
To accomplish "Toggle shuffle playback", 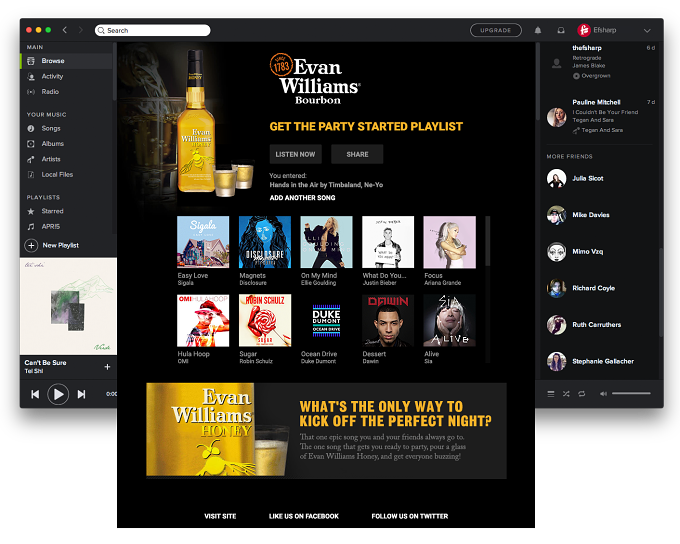I will (566, 394).
